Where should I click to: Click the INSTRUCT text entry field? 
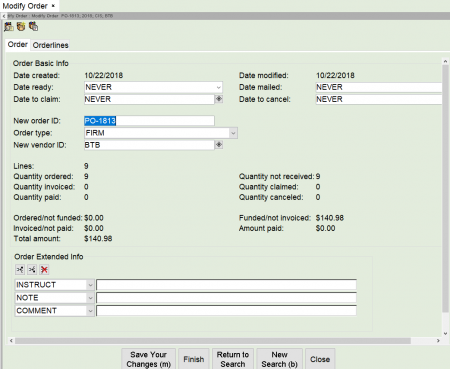(226, 285)
